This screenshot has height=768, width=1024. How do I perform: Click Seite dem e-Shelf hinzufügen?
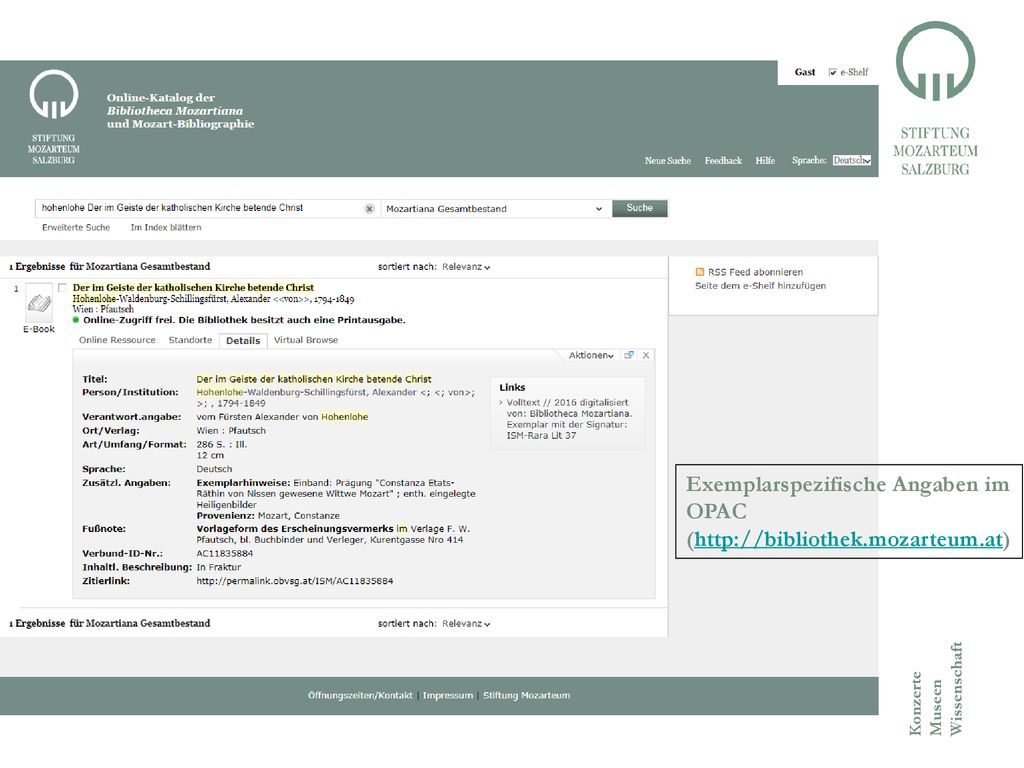click(760, 285)
